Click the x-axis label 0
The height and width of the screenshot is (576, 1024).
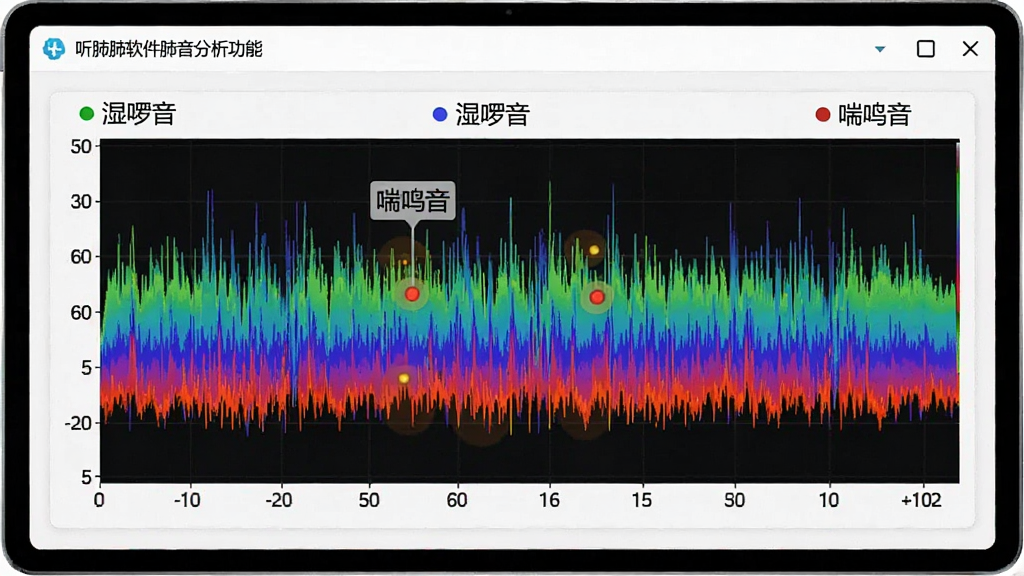point(99,500)
